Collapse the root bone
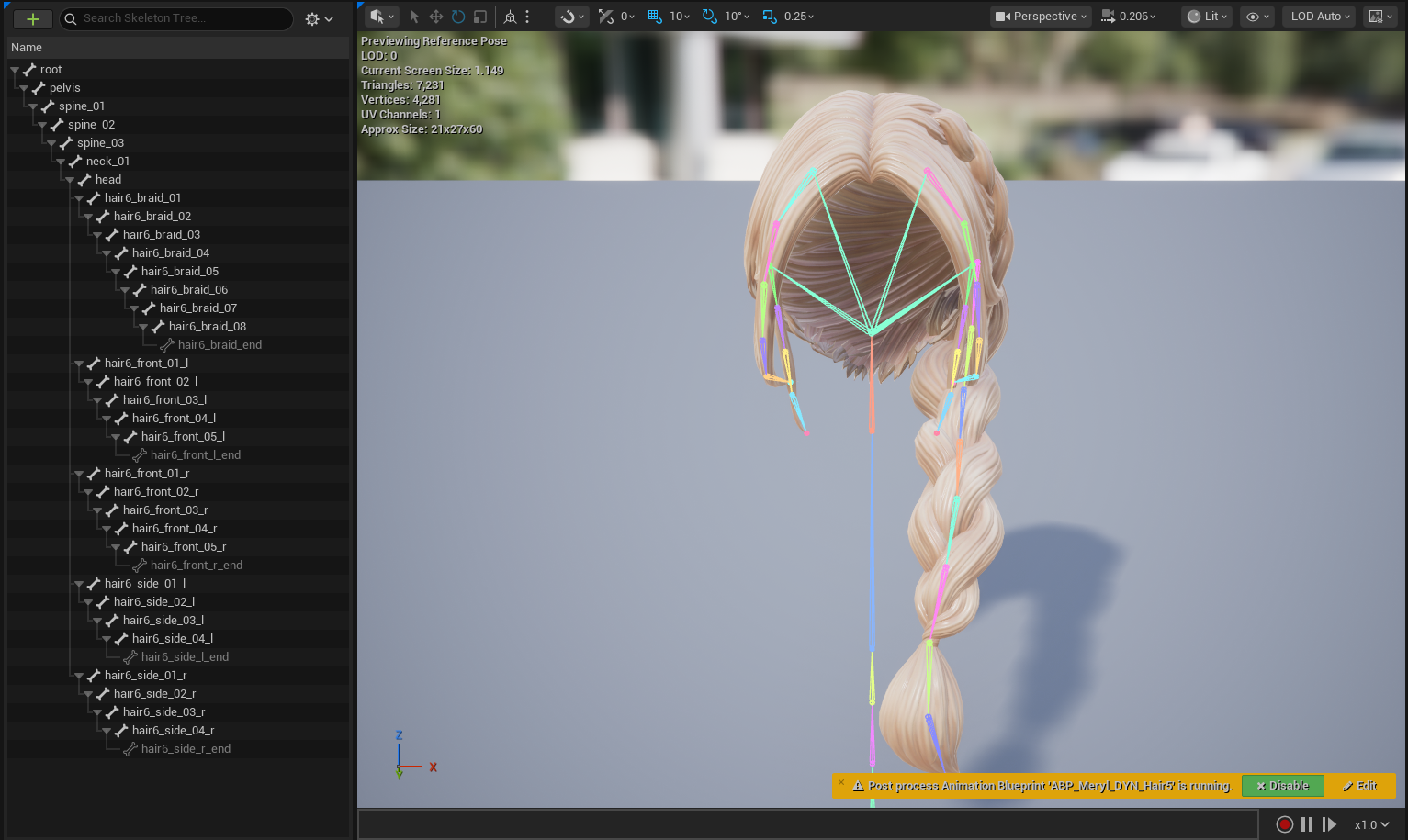 tap(15, 70)
